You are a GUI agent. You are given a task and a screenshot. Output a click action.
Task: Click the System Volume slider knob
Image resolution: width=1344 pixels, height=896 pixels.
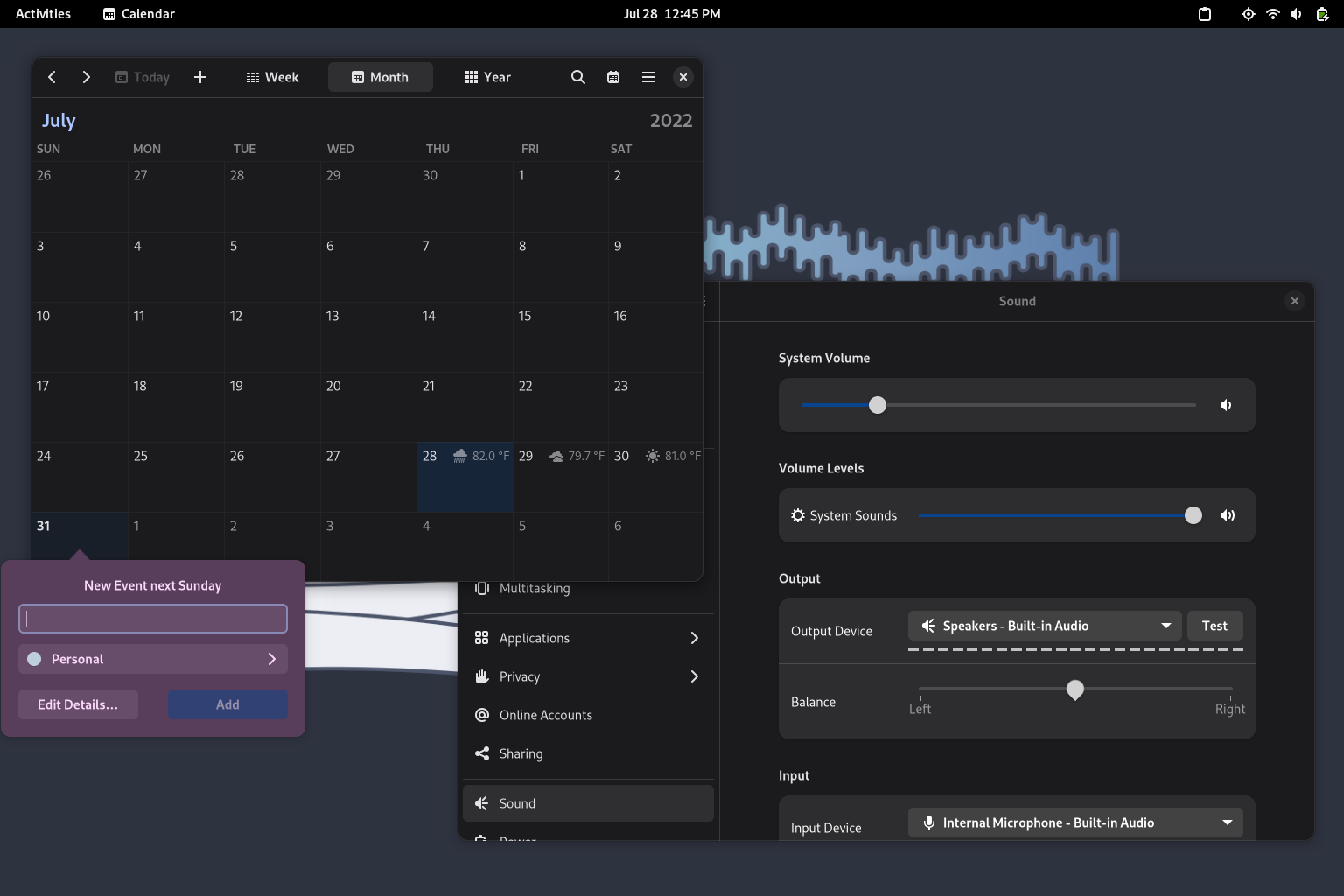point(878,405)
